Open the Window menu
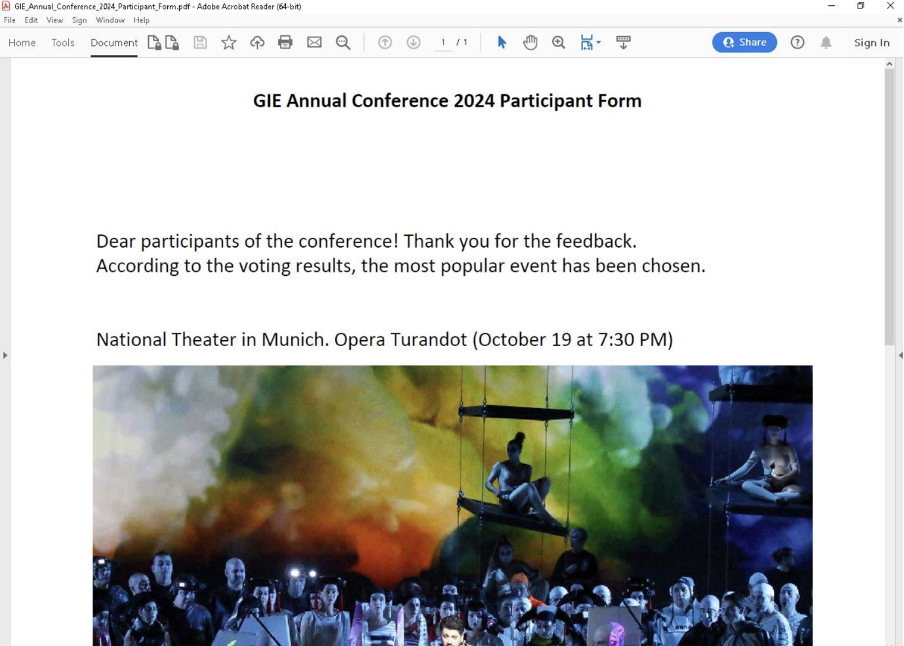The image size is (904, 646). (x=110, y=20)
